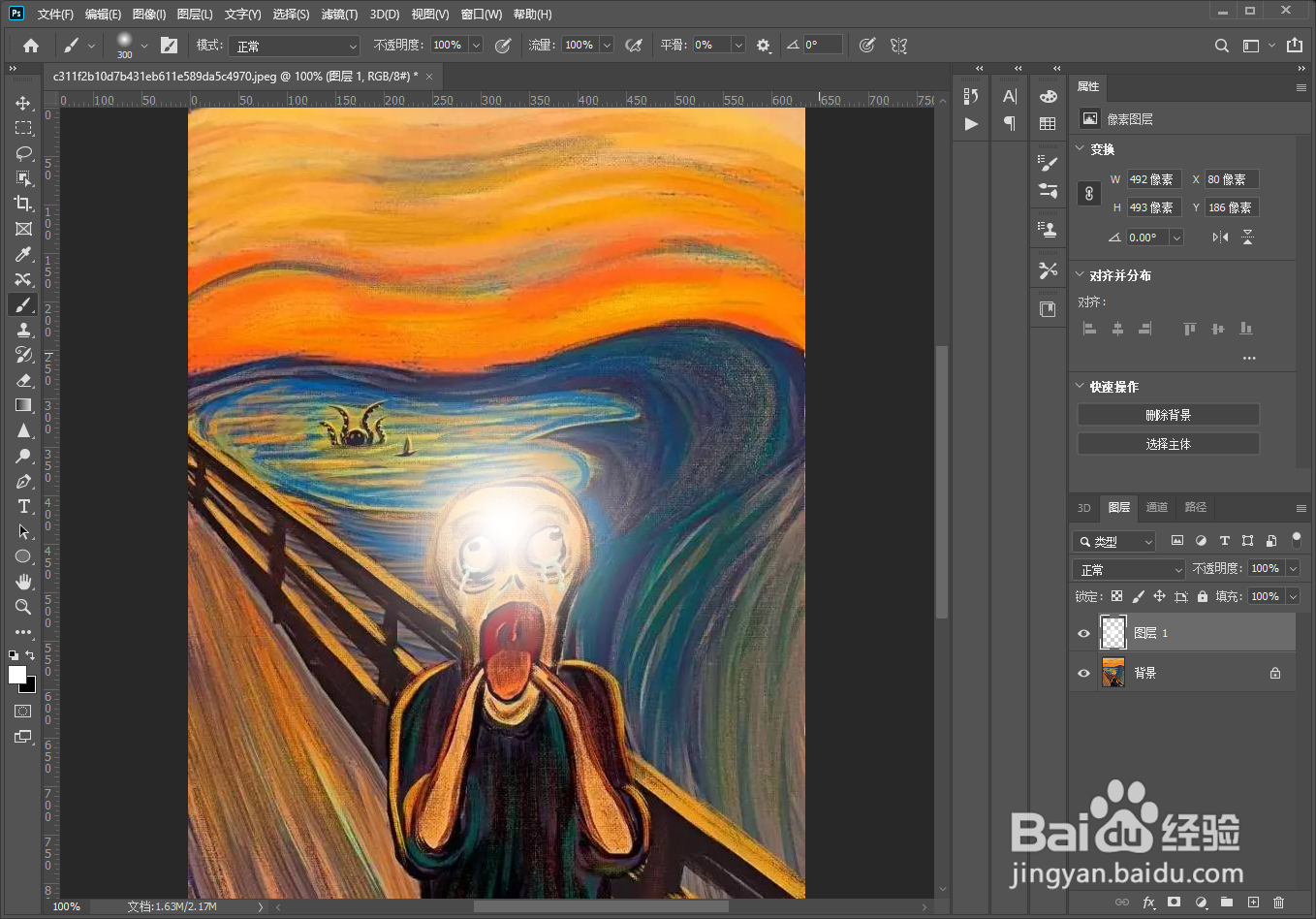
Task: Open the Swatches grid panel icon
Action: click(1048, 123)
